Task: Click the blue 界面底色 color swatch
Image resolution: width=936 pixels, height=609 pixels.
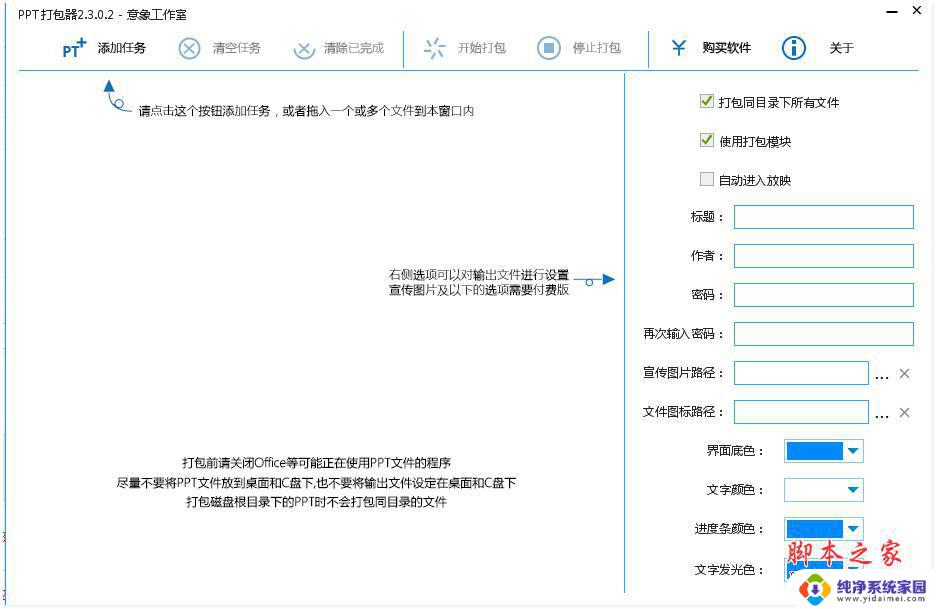Action: [814, 451]
